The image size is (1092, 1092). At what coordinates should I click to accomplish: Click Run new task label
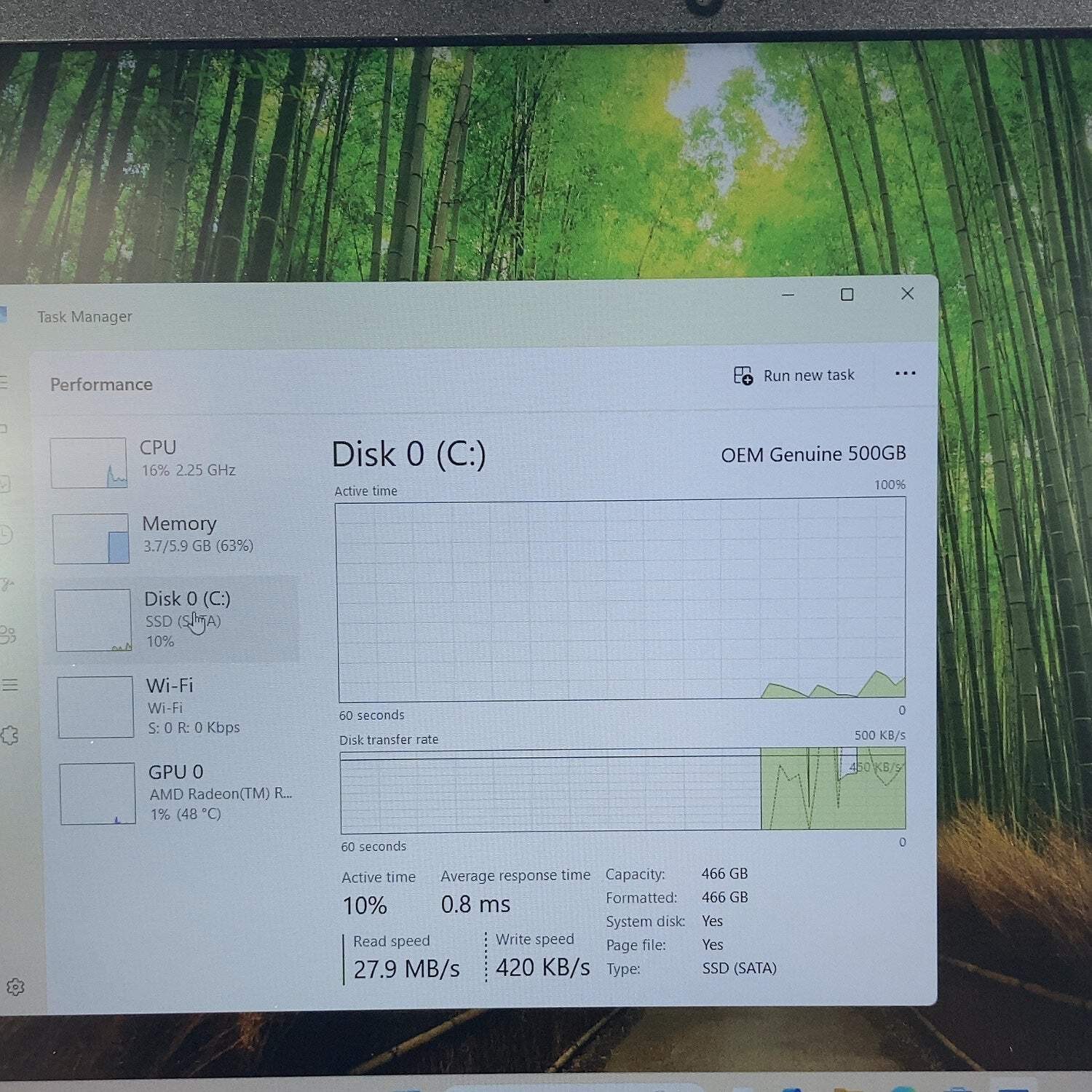point(809,376)
